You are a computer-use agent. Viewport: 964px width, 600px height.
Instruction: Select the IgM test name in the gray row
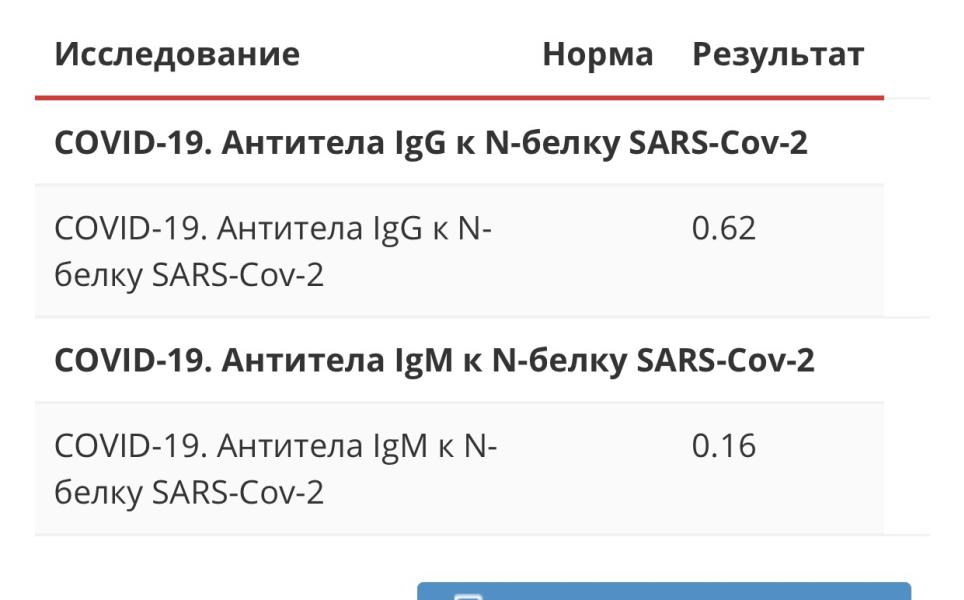pyautogui.click(x=275, y=469)
